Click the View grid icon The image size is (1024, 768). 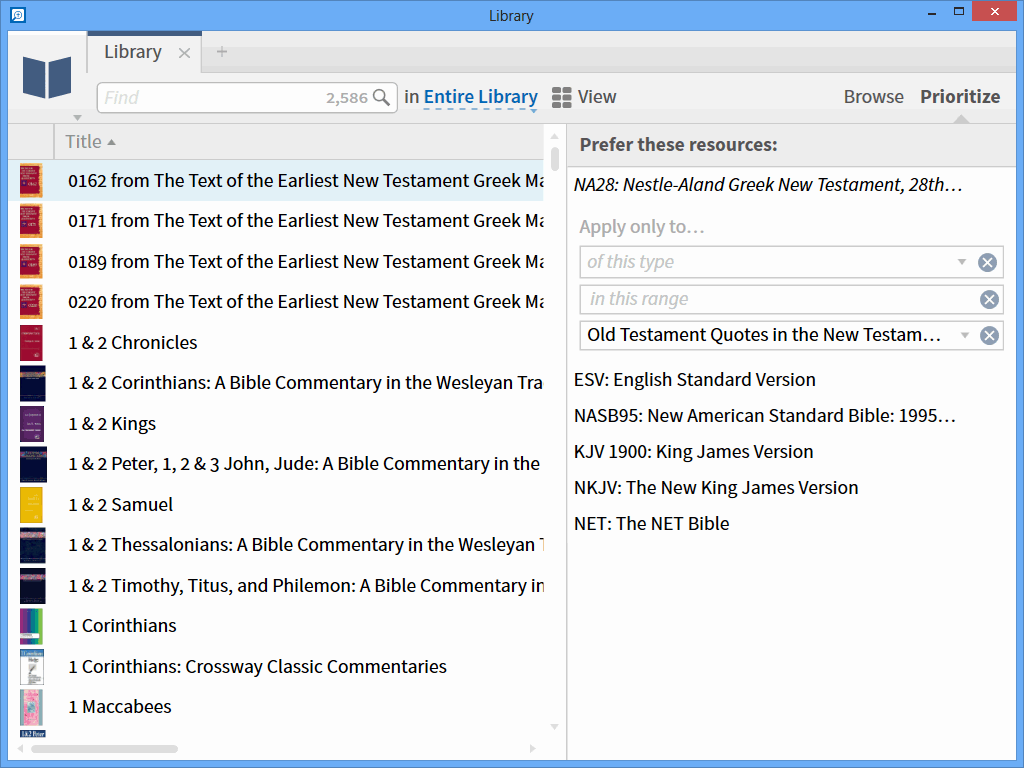(562, 97)
